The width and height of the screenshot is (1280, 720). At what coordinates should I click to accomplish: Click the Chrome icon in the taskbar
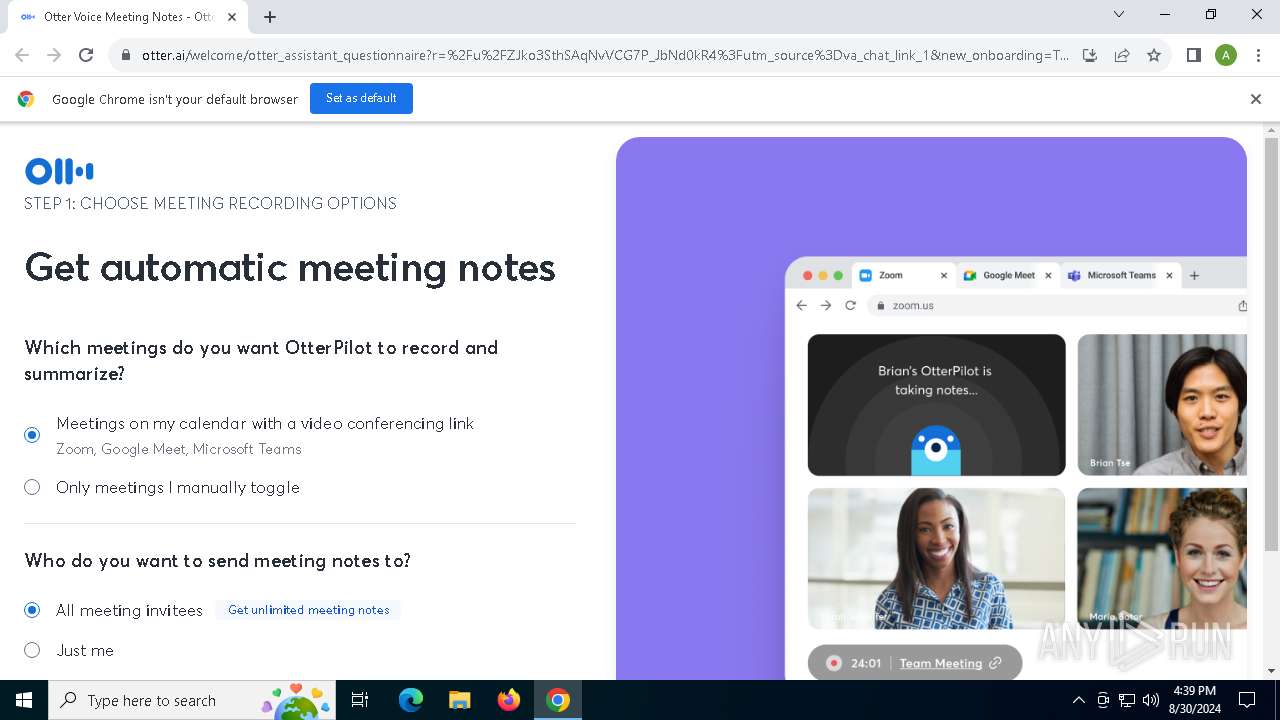click(558, 700)
